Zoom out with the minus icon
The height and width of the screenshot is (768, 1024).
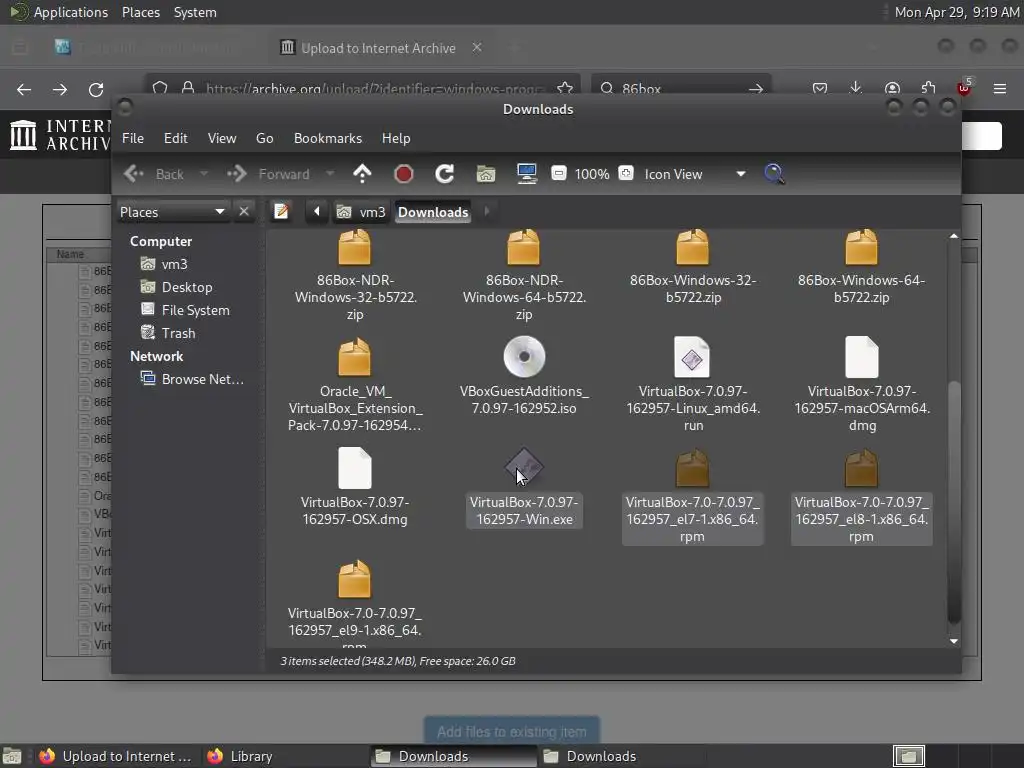click(558, 174)
